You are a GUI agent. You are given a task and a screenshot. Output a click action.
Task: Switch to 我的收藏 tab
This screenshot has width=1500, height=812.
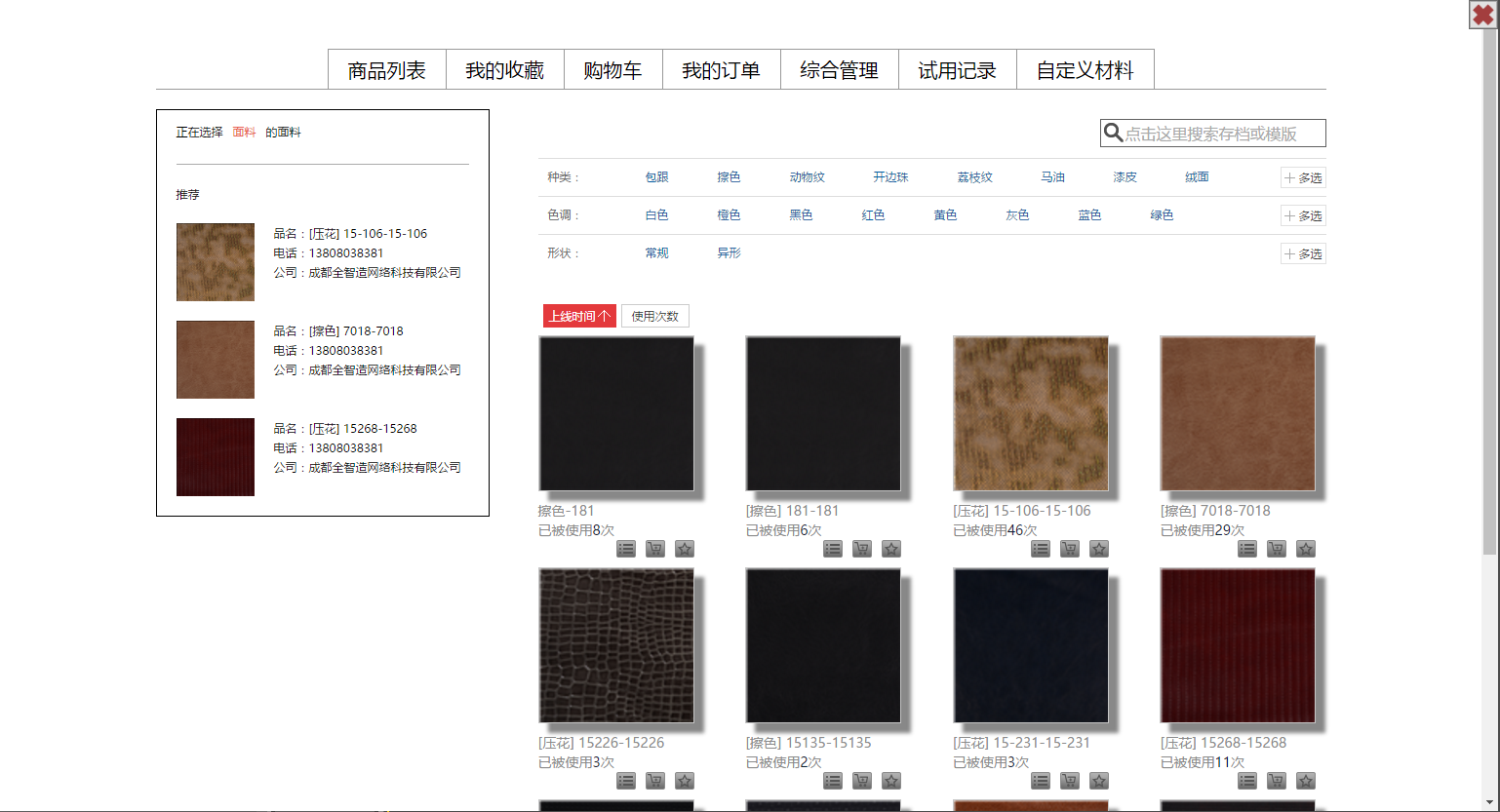[x=504, y=70]
